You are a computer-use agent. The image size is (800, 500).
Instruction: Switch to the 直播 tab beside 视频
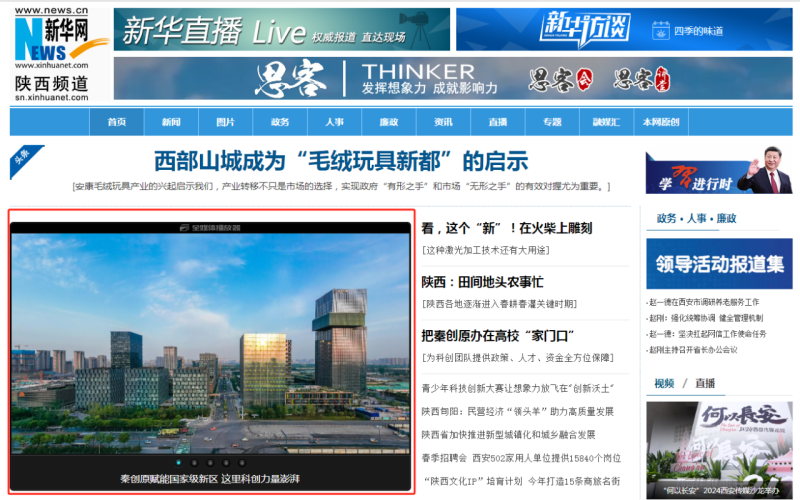(x=705, y=383)
